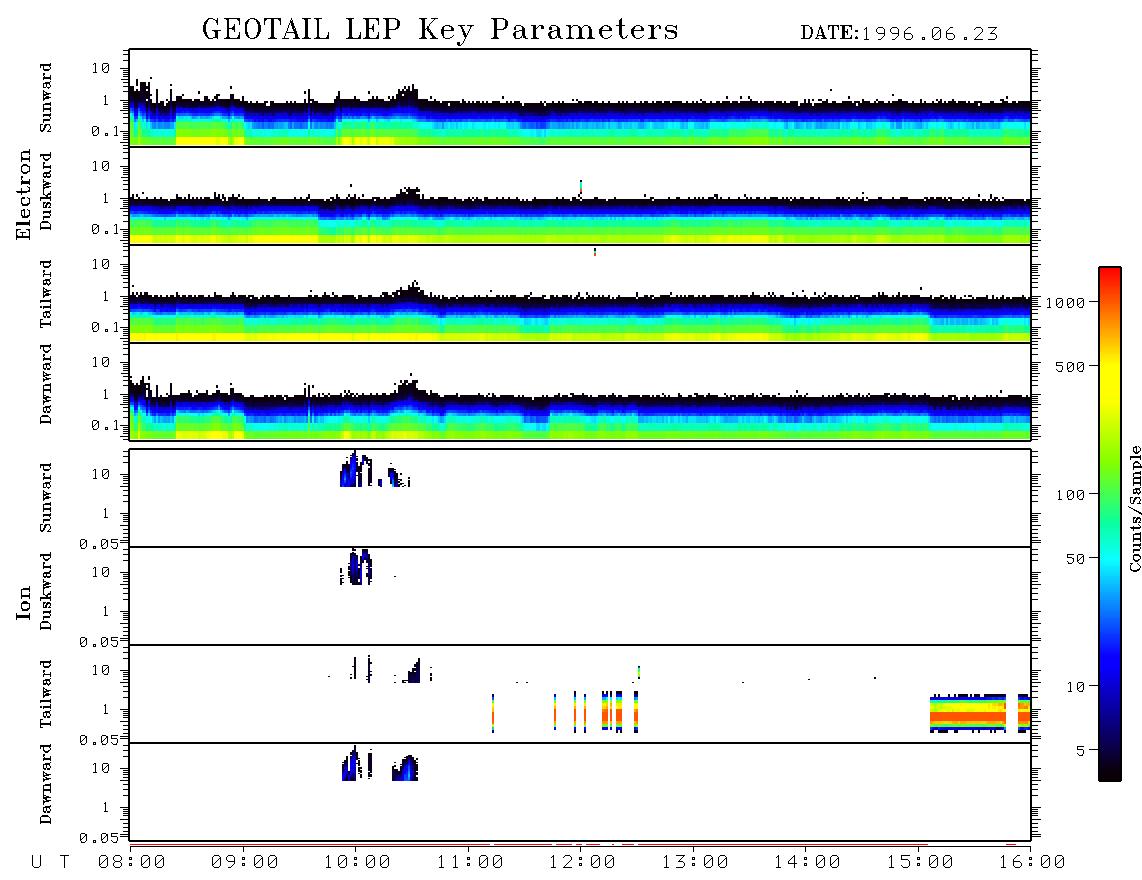This screenshot has width=1142, height=880.
Task: Click the 12:00 time tick label
Action: (x=582, y=862)
